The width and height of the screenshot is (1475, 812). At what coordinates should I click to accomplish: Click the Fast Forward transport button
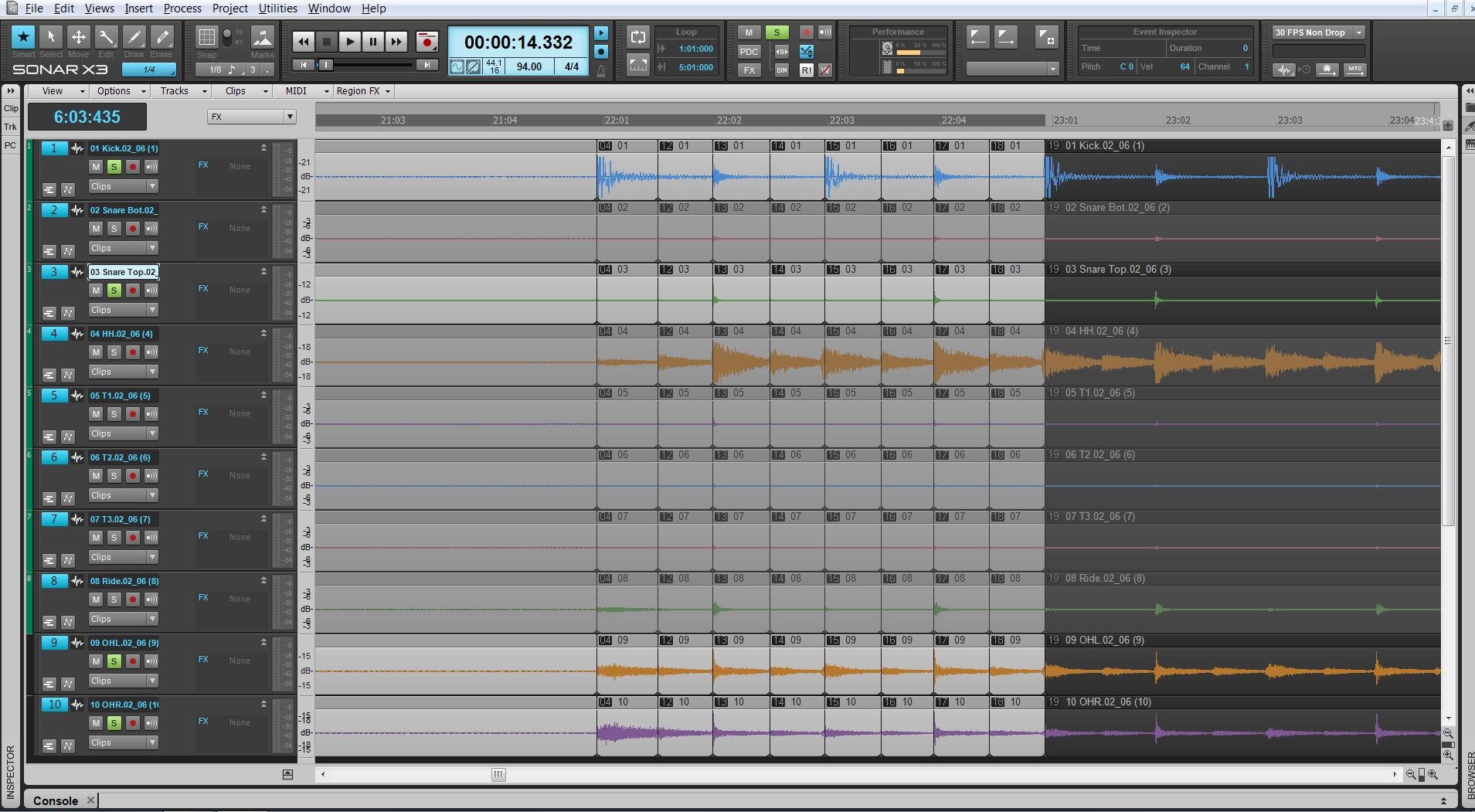[x=396, y=42]
